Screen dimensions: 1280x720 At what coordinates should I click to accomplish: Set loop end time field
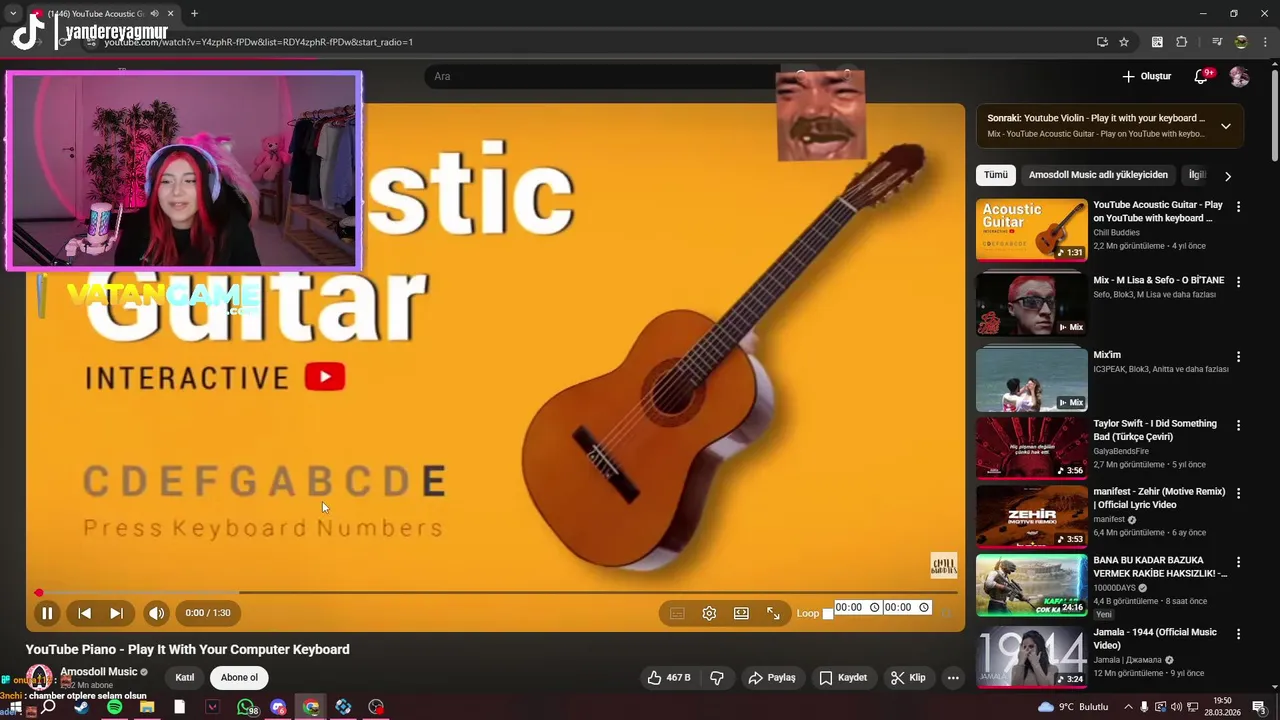coord(907,607)
